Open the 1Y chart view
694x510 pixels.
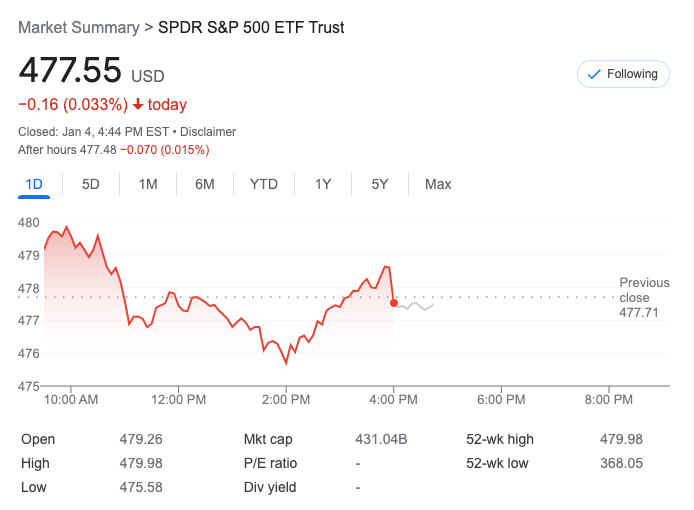[x=323, y=184]
